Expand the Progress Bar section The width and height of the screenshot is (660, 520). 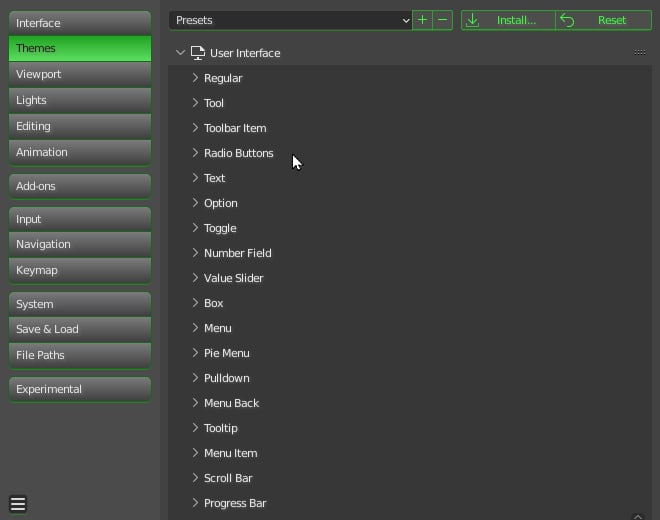click(x=195, y=503)
